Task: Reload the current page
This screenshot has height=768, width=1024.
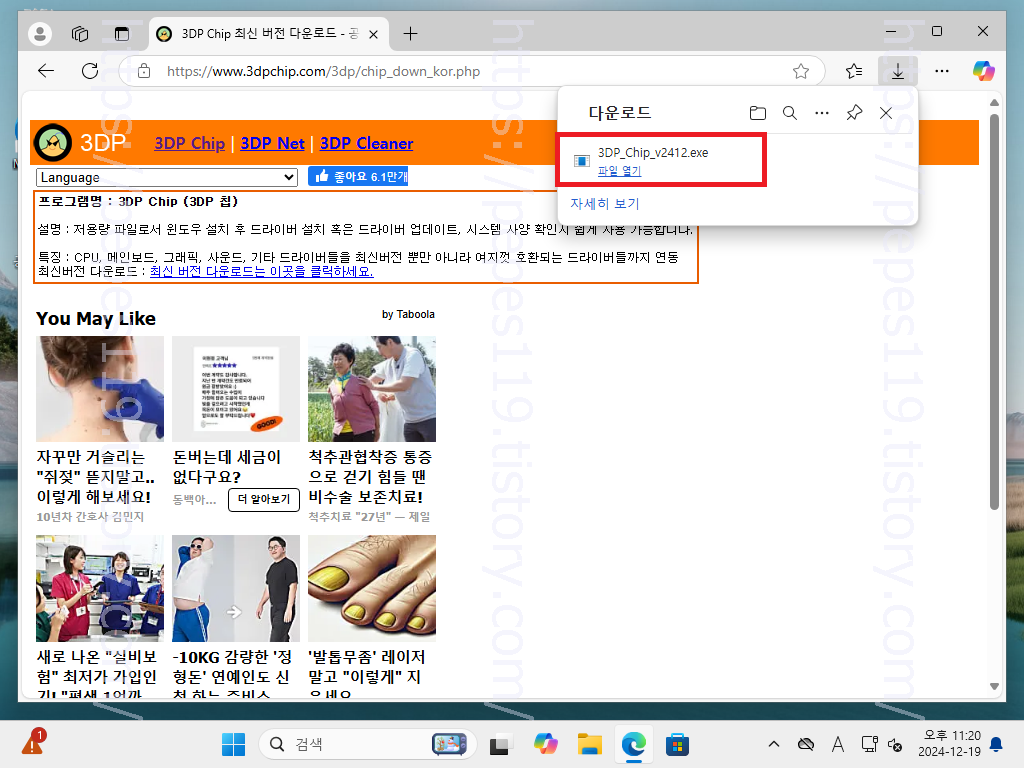Action: pyautogui.click(x=90, y=71)
